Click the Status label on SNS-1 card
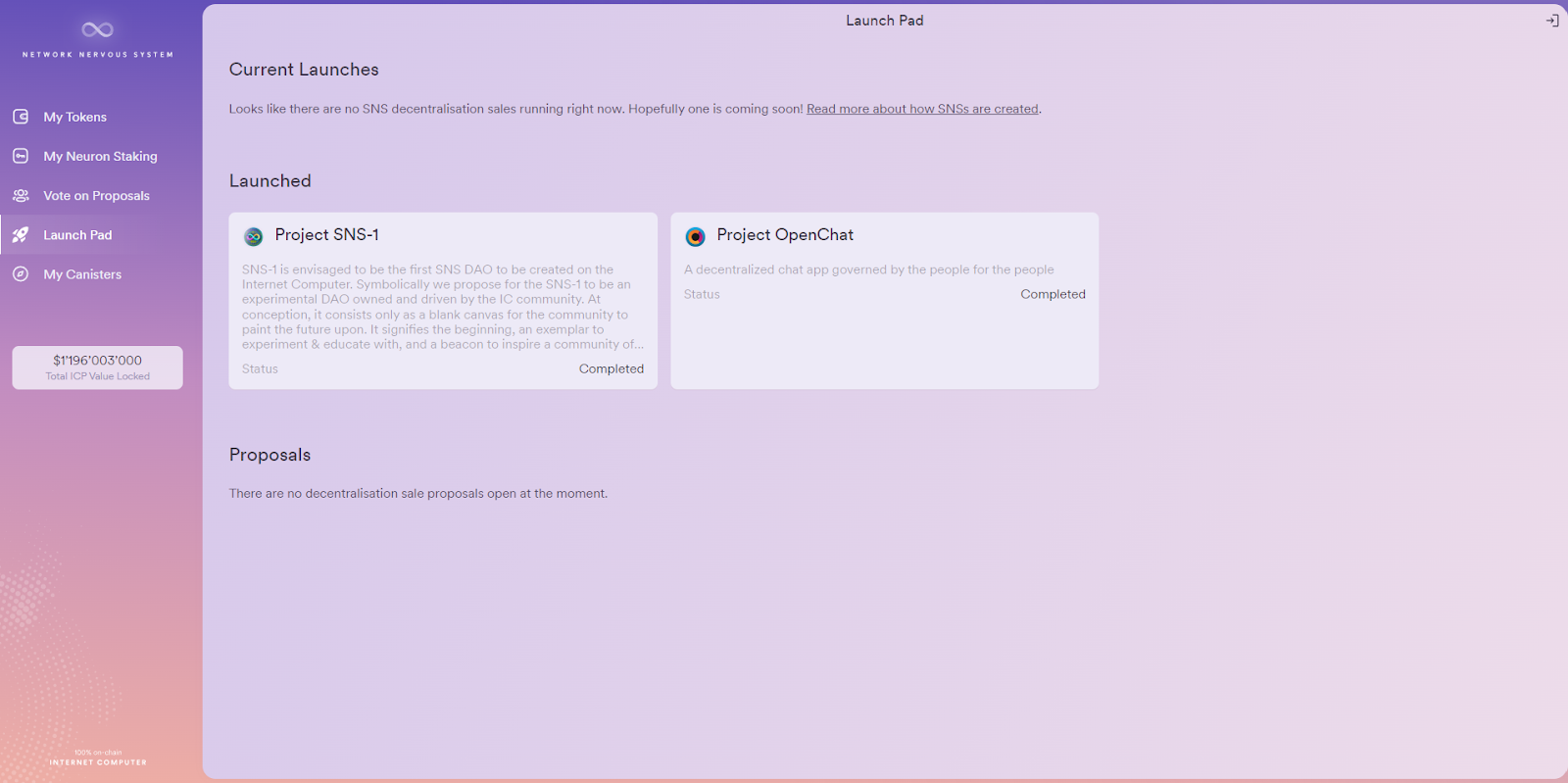Image resolution: width=1568 pixels, height=783 pixels. (x=260, y=369)
